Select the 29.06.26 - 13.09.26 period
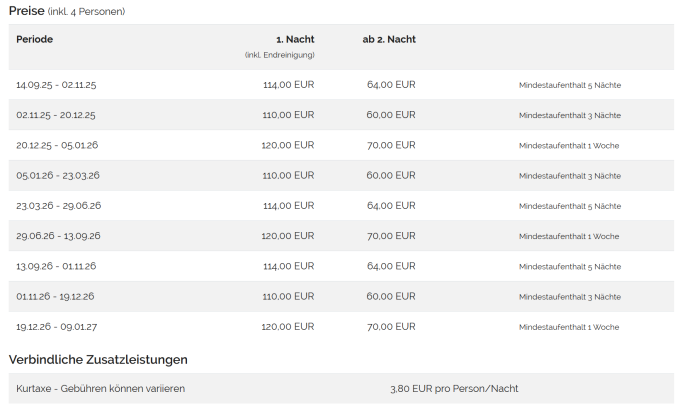The width and height of the screenshot is (687, 416). 58,236
